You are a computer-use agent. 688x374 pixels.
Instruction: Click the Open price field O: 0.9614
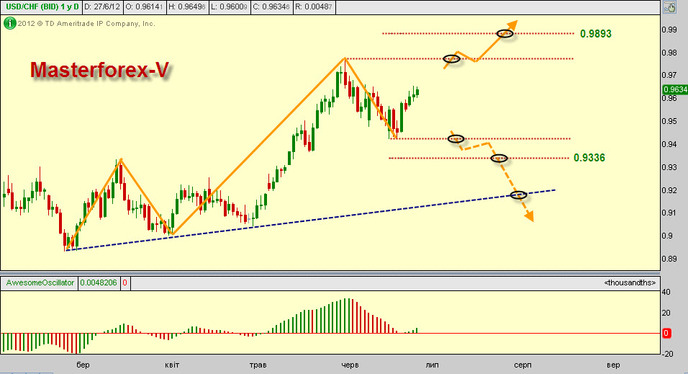click(x=144, y=7)
